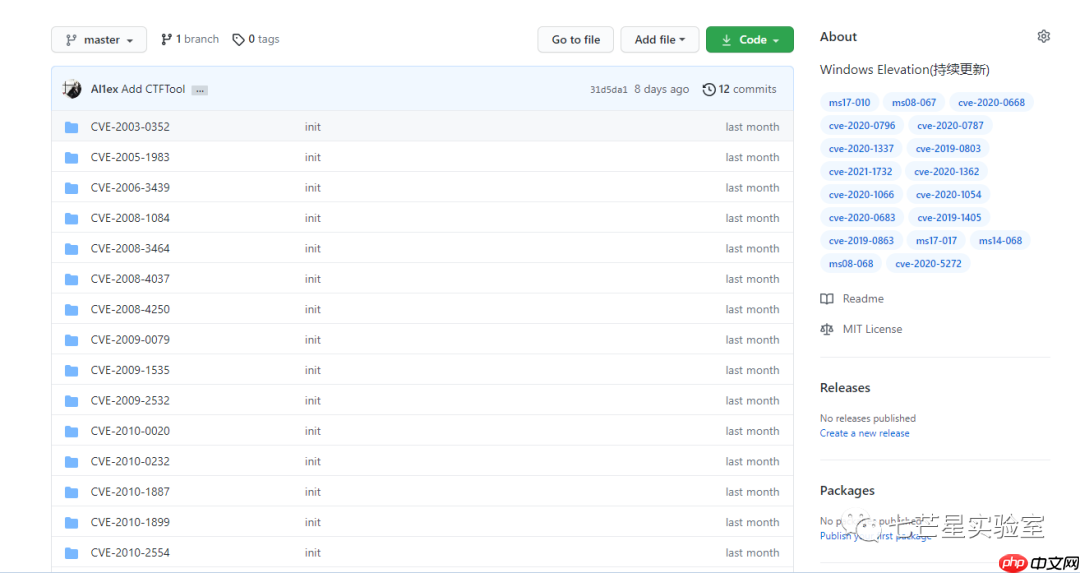The width and height of the screenshot is (1080, 573).
Task: Open the CVE-2009-1535 folder name
Action: pos(130,370)
